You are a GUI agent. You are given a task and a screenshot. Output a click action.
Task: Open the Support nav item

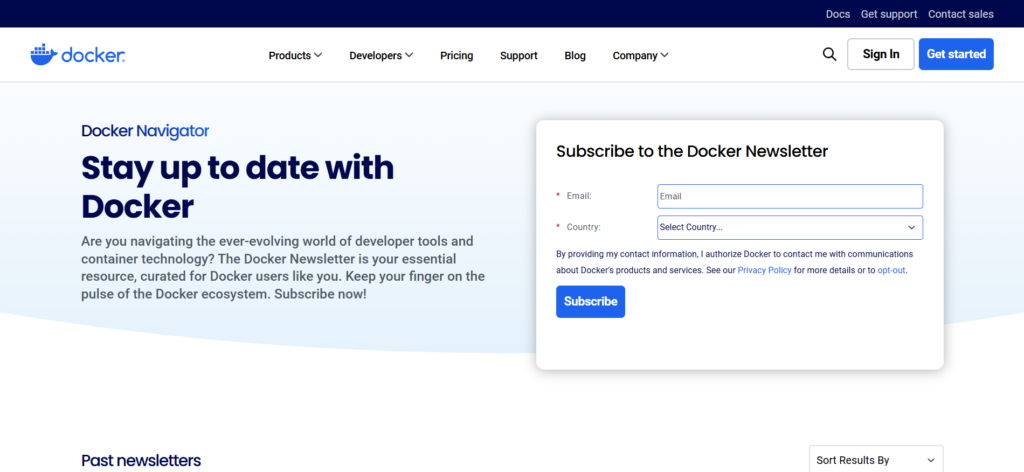point(518,56)
